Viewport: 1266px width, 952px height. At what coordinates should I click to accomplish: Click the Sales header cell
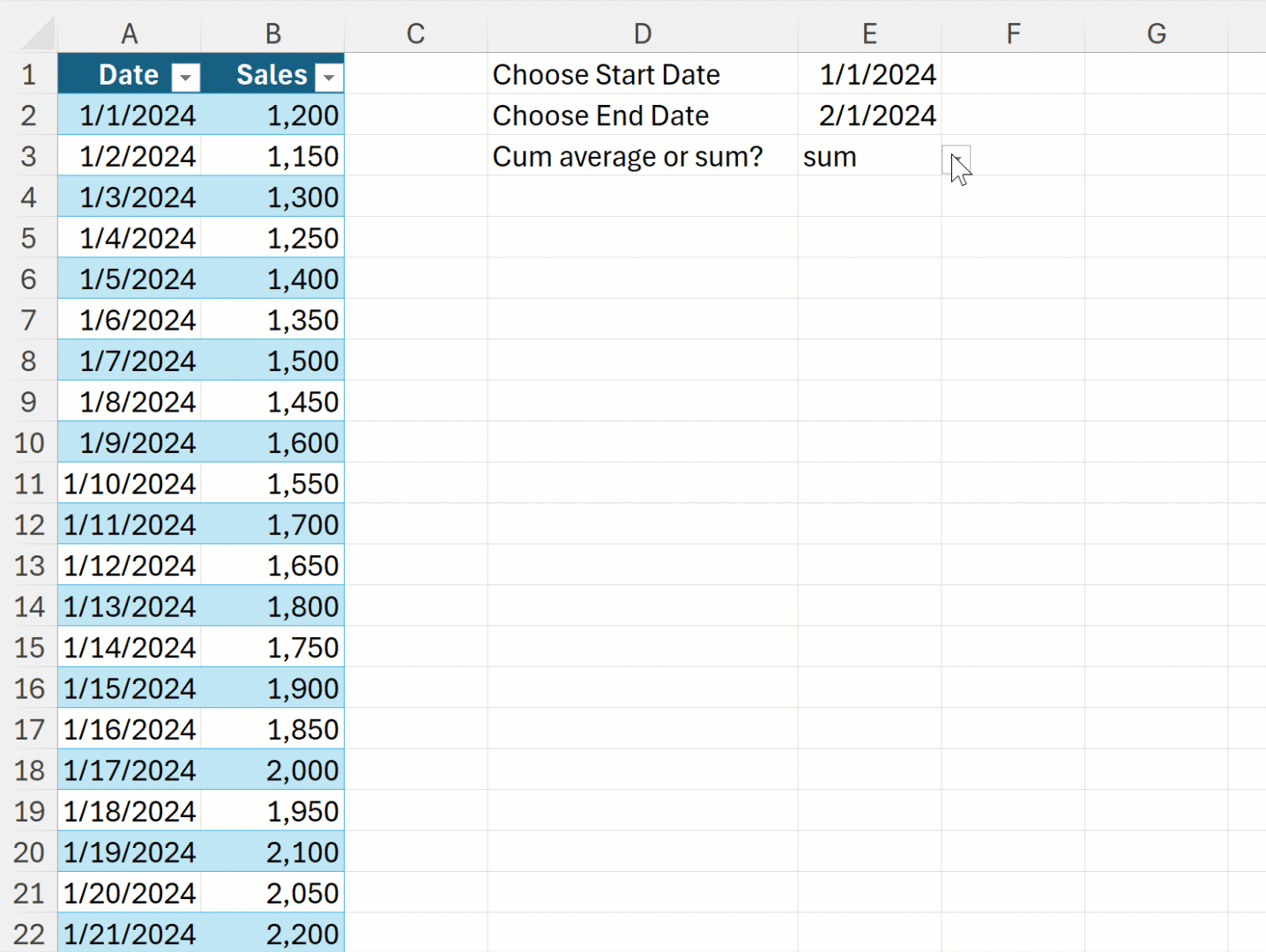click(x=272, y=74)
